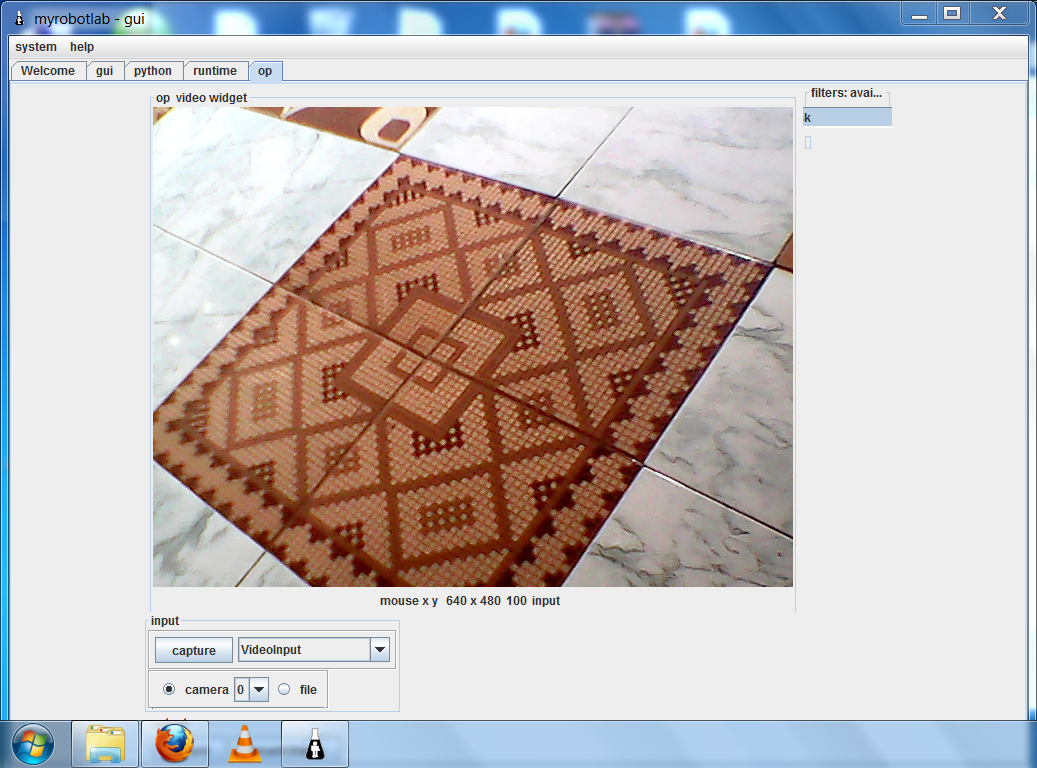Select the camera radio button

[169, 689]
